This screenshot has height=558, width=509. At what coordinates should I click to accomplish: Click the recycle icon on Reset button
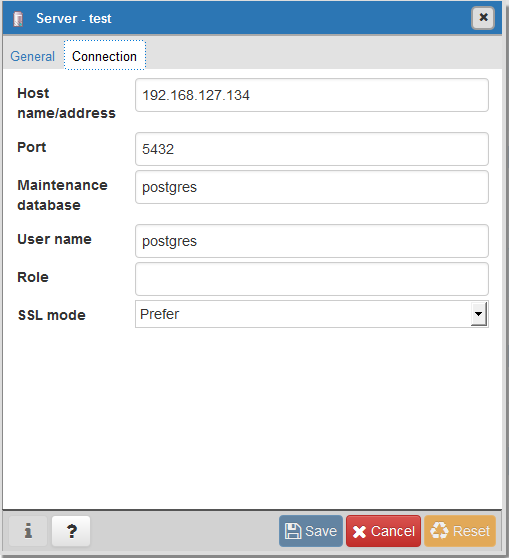439,531
